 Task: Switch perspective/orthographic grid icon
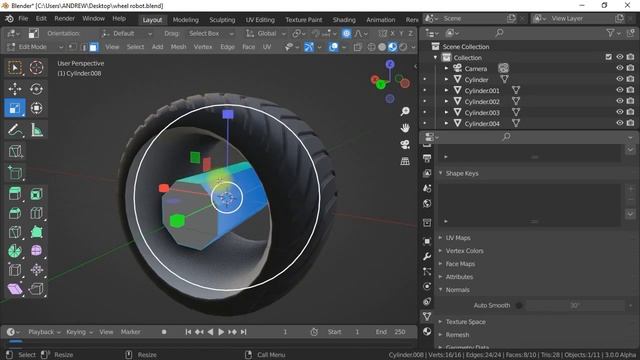tap(405, 161)
